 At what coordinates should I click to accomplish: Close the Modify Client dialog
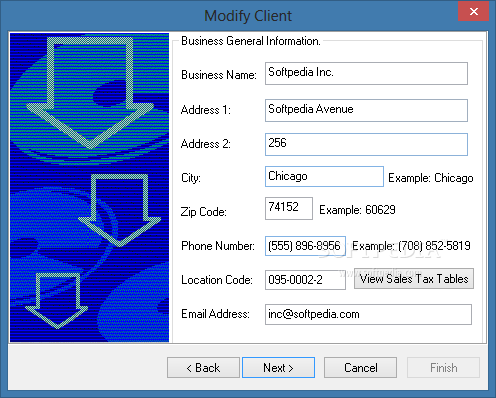pos(474,12)
